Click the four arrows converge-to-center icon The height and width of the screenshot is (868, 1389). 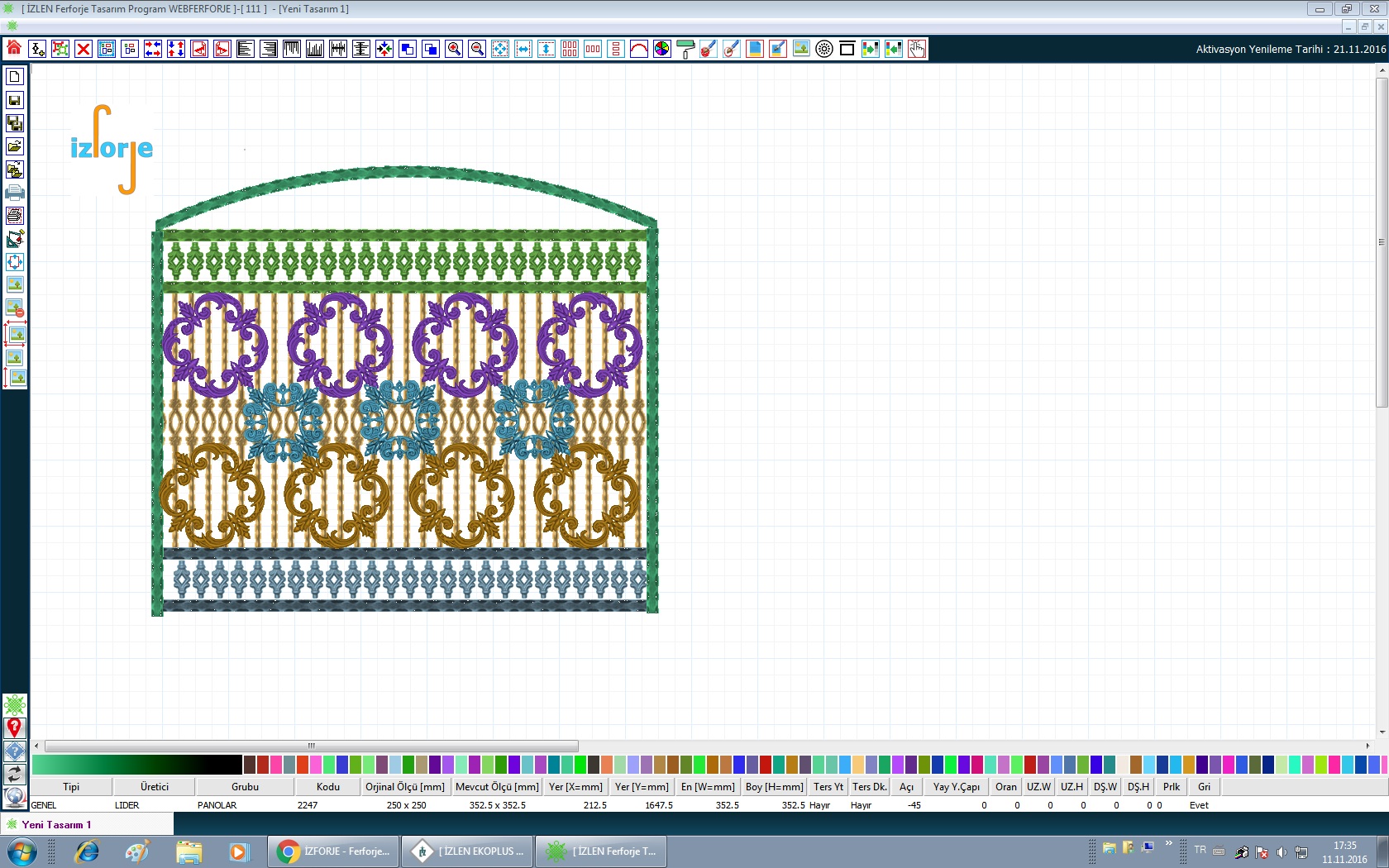384,49
